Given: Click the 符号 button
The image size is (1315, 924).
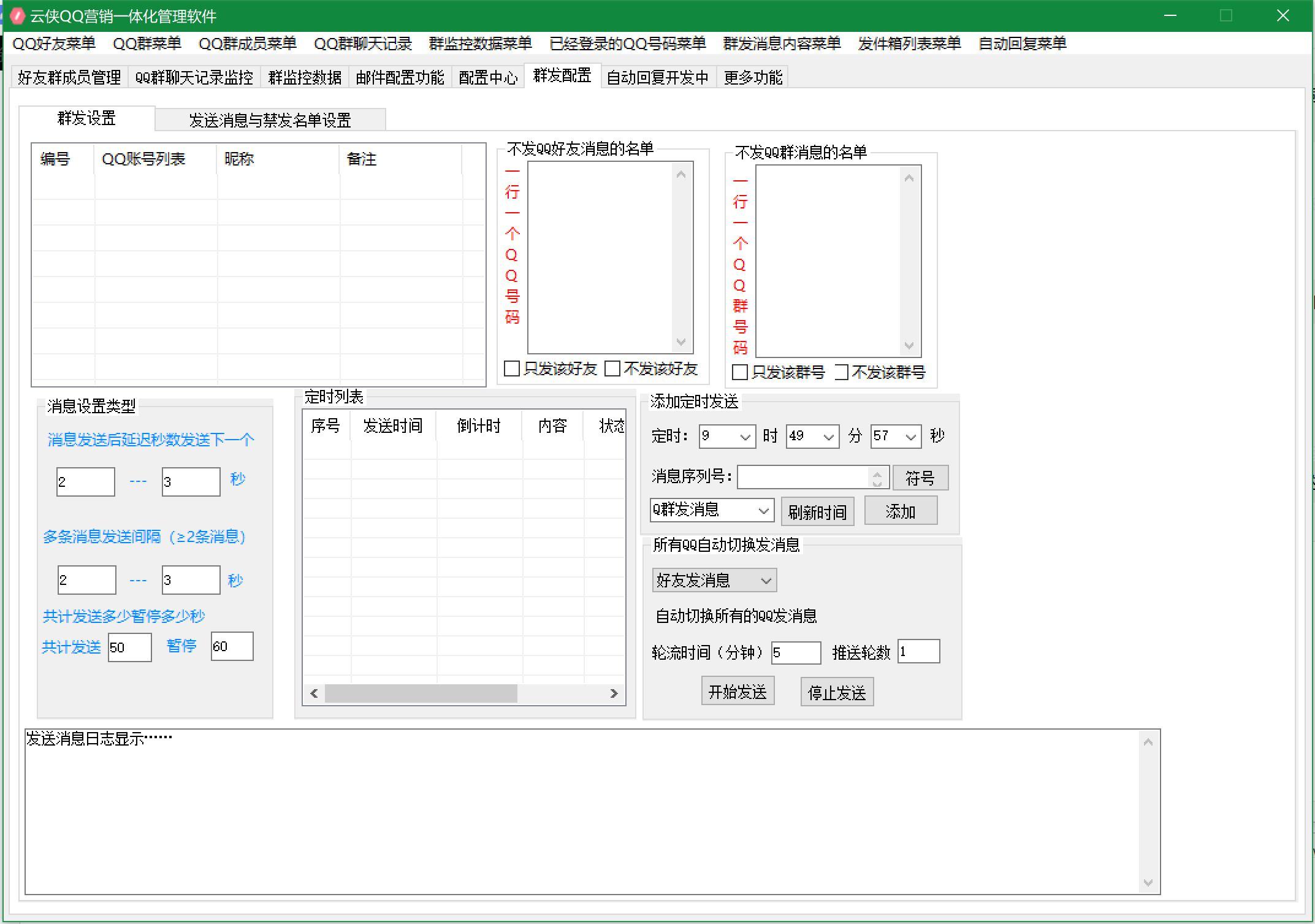Looking at the screenshot, I should 920,478.
